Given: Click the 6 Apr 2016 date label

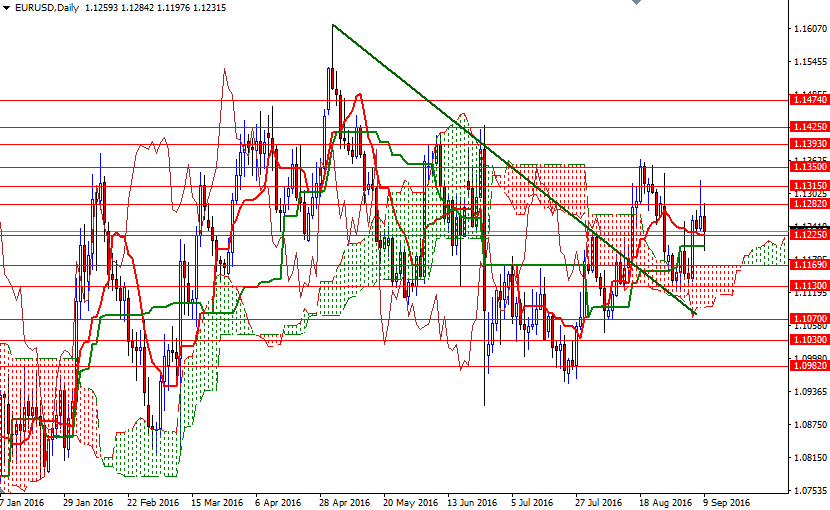Looking at the screenshot, I should click(278, 502).
